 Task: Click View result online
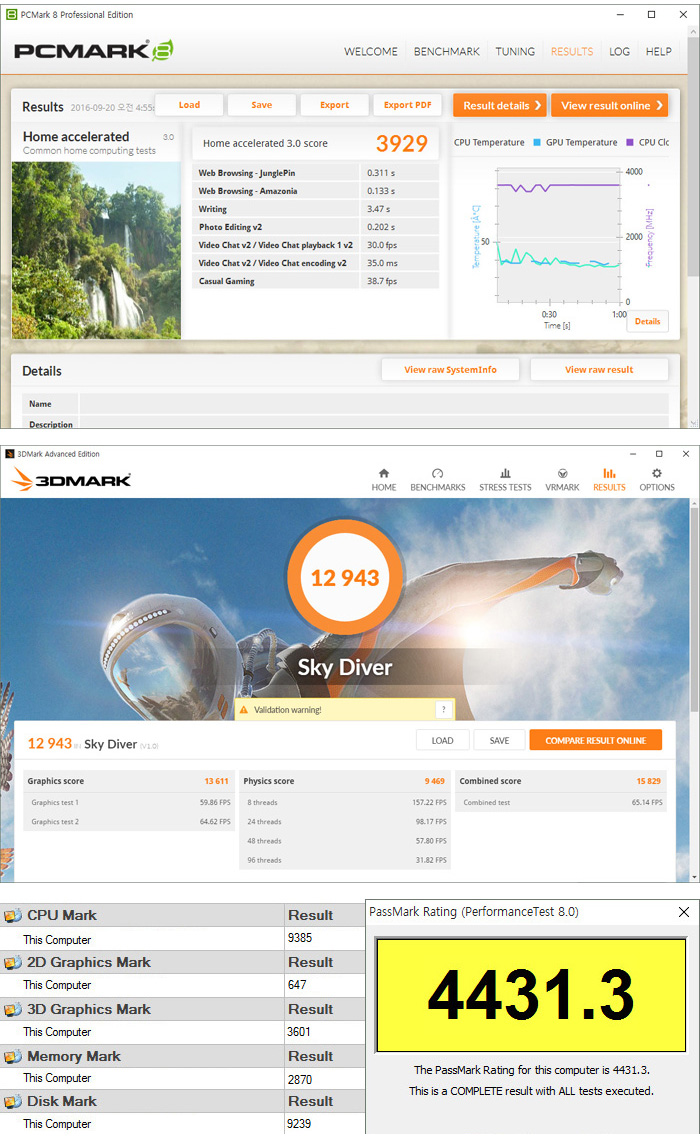click(x=609, y=105)
